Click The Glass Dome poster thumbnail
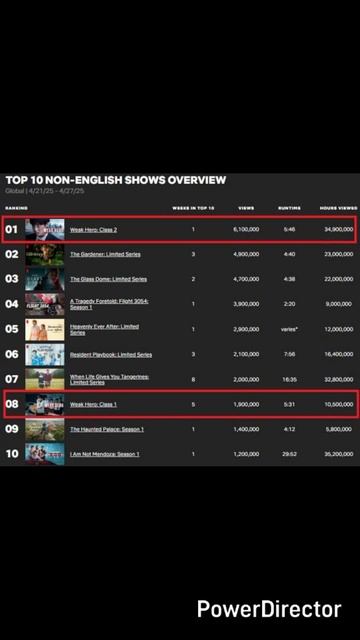 coord(45,279)
